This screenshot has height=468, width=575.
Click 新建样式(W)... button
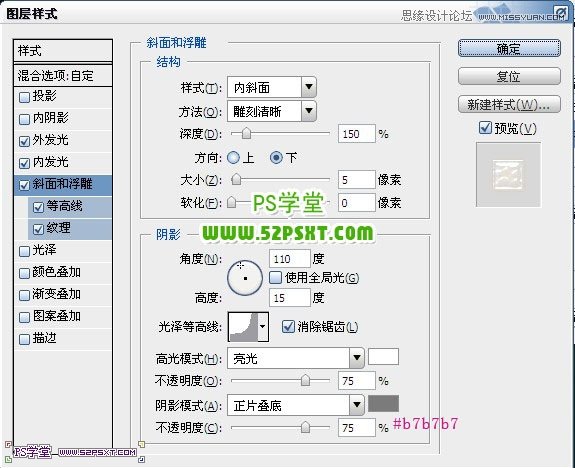point(509,105)
